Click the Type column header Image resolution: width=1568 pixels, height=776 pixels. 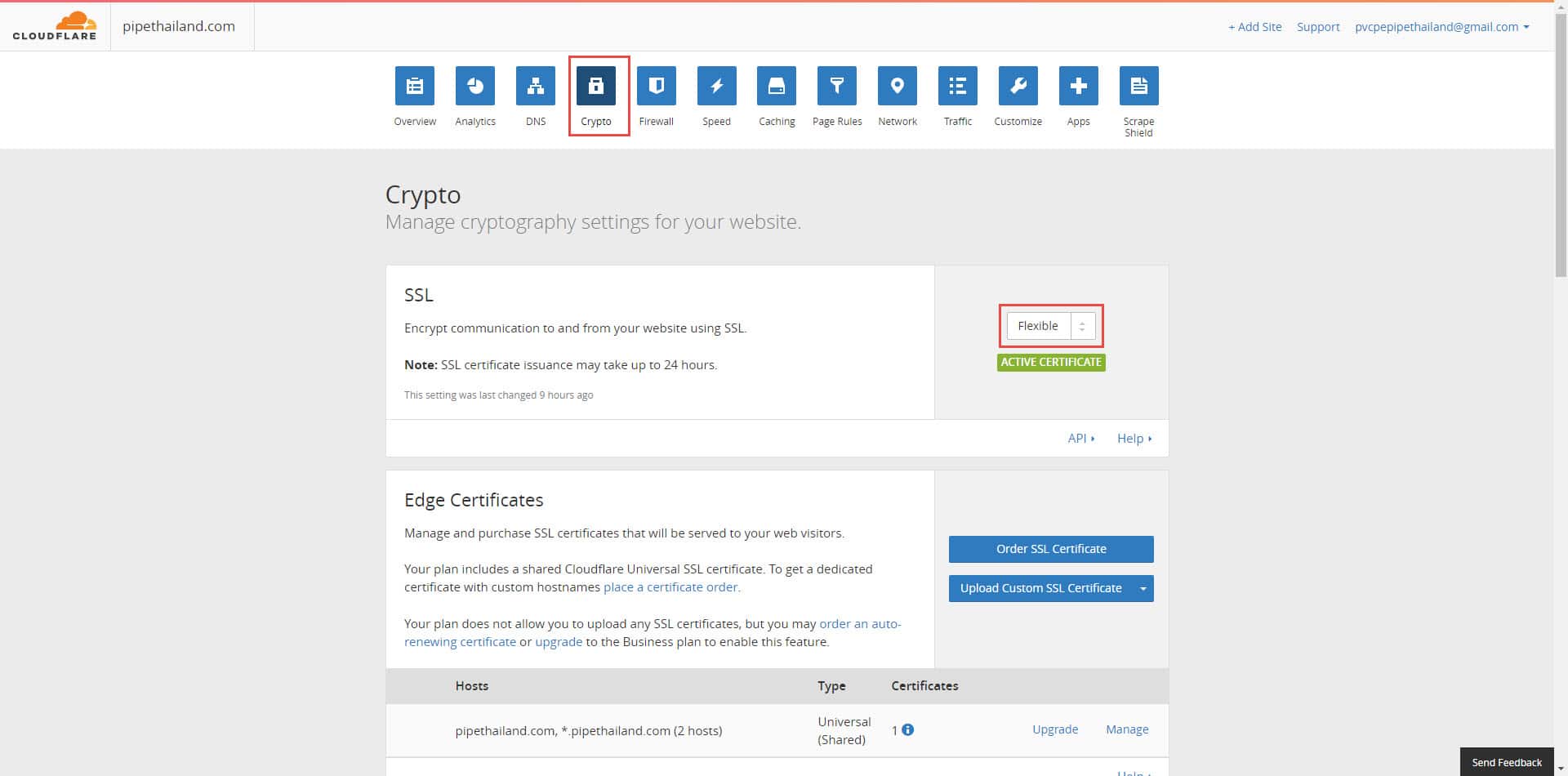tap(831, 686)
